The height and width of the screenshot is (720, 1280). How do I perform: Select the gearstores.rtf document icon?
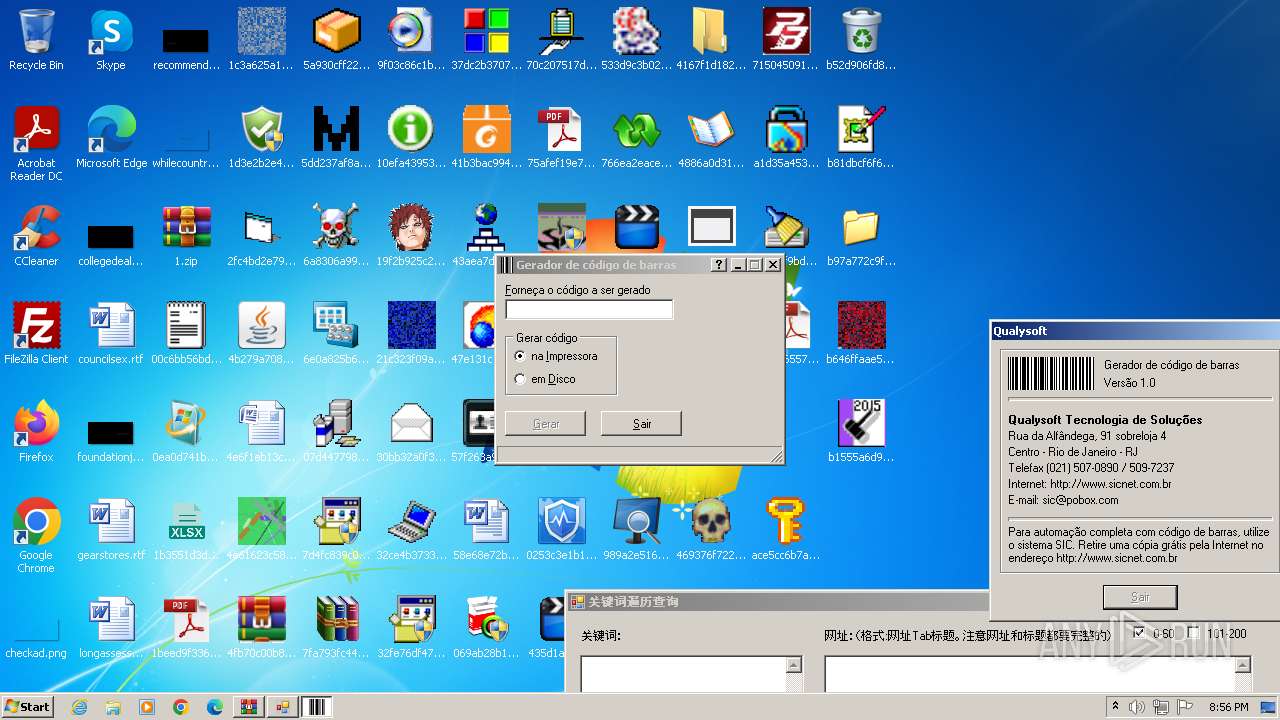[111, 530]
